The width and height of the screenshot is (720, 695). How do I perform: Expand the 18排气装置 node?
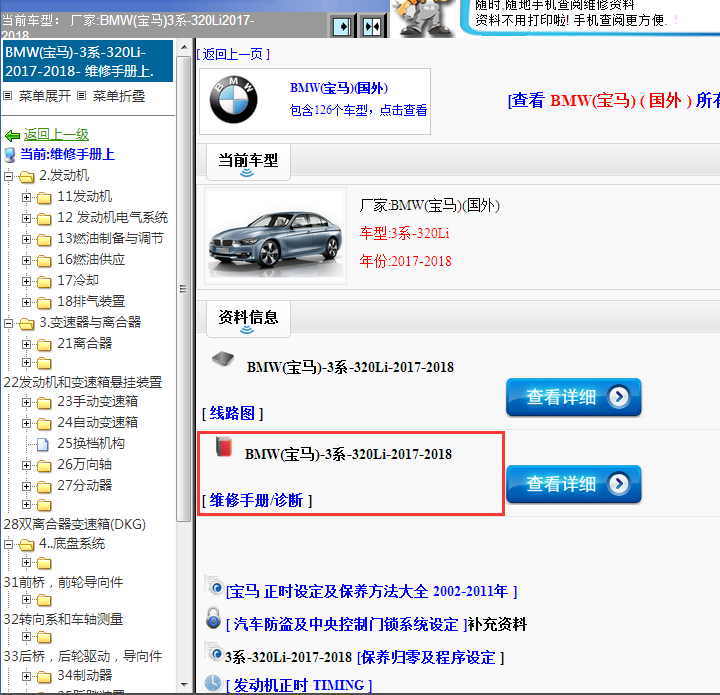pos(26,303)
